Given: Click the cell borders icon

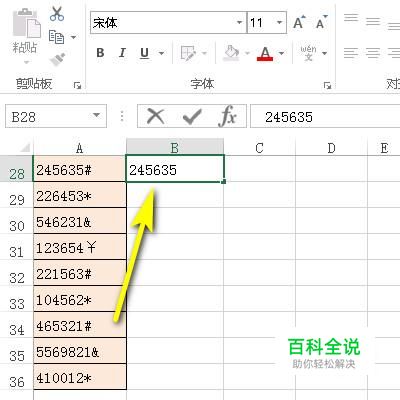Looking at the screenshot, I should point(188,53).
